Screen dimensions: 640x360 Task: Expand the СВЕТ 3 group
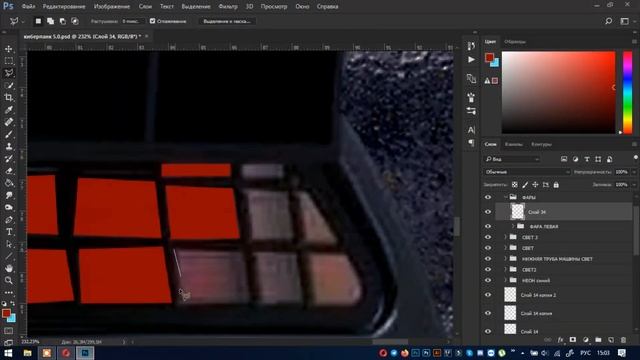pos(505,237)
